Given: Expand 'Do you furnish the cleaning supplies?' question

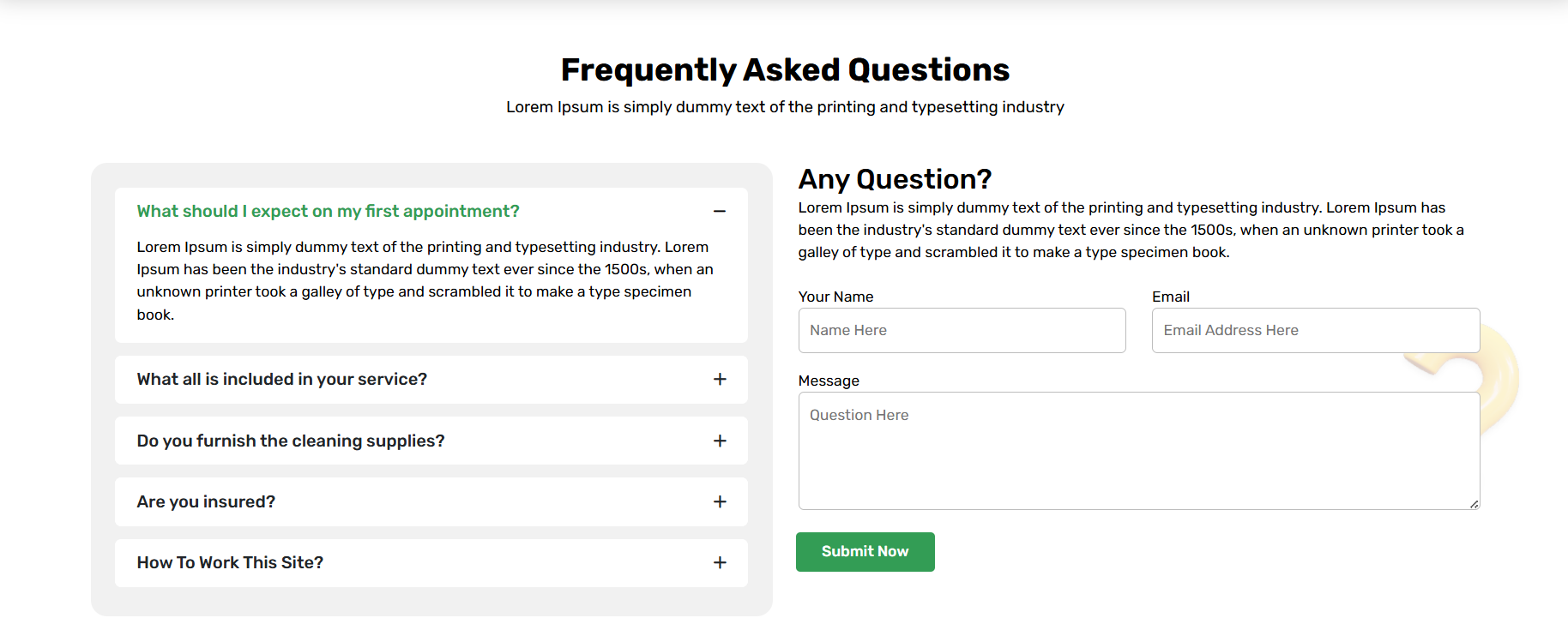Looking at the screenshot, I should coord(290,441).
